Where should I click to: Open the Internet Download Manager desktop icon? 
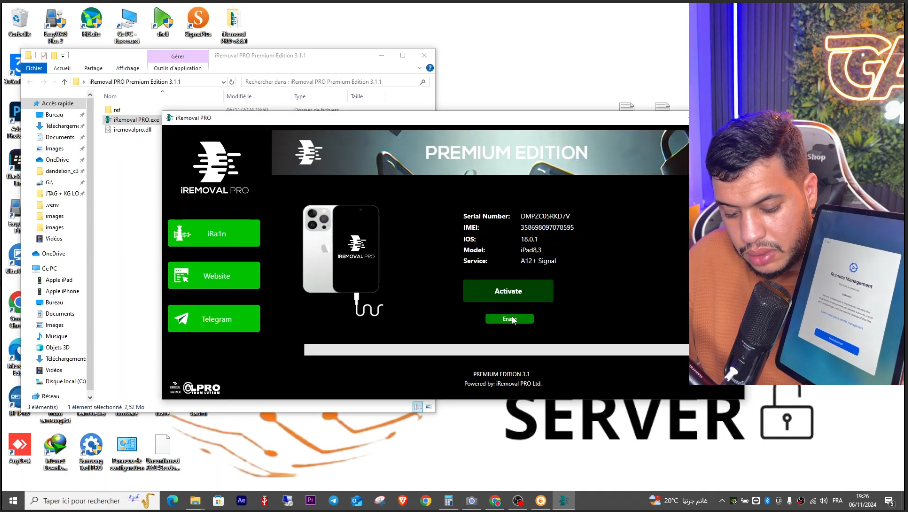pos(56,452)
